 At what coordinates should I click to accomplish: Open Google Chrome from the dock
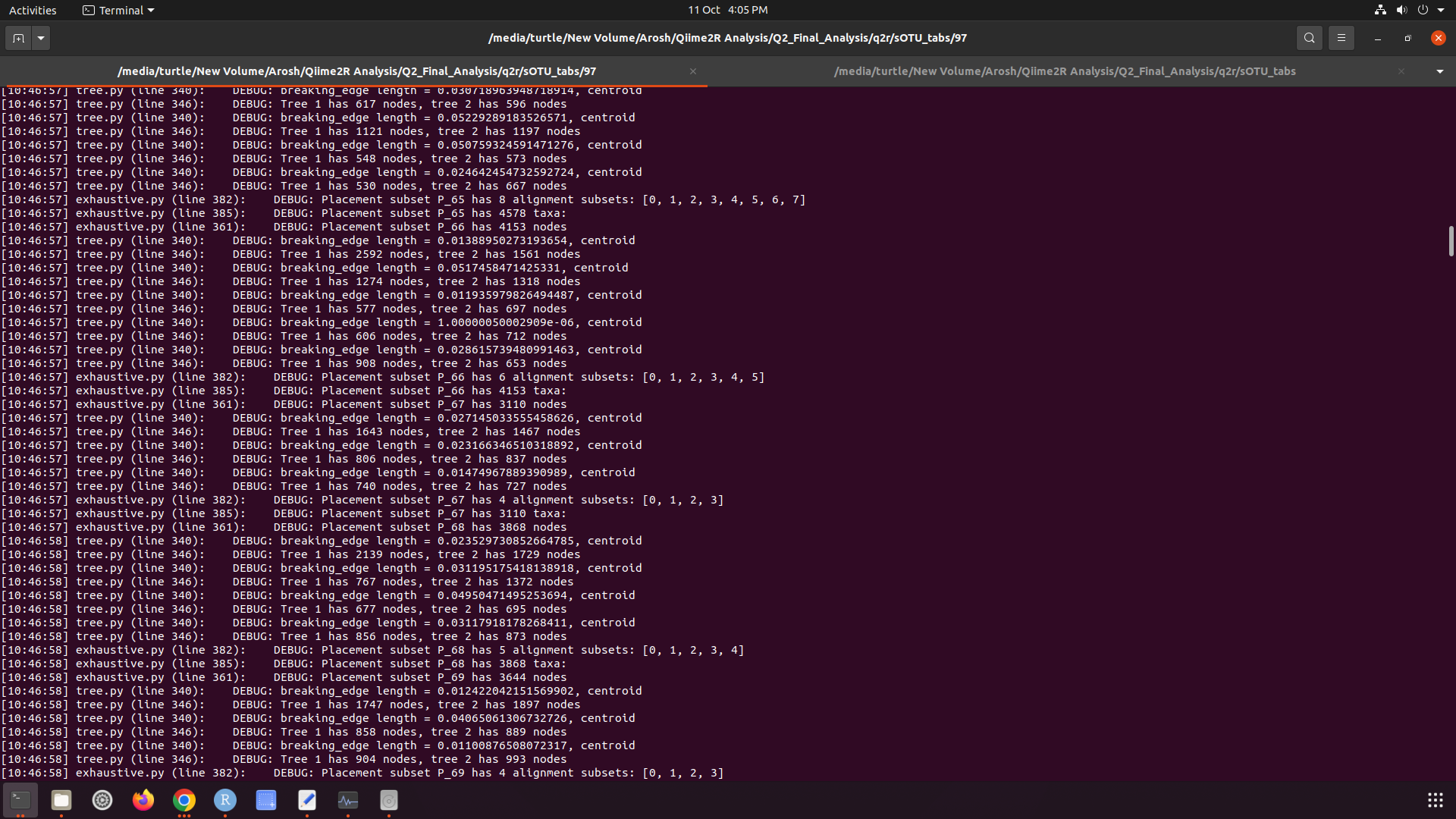[x=184, y=800]
